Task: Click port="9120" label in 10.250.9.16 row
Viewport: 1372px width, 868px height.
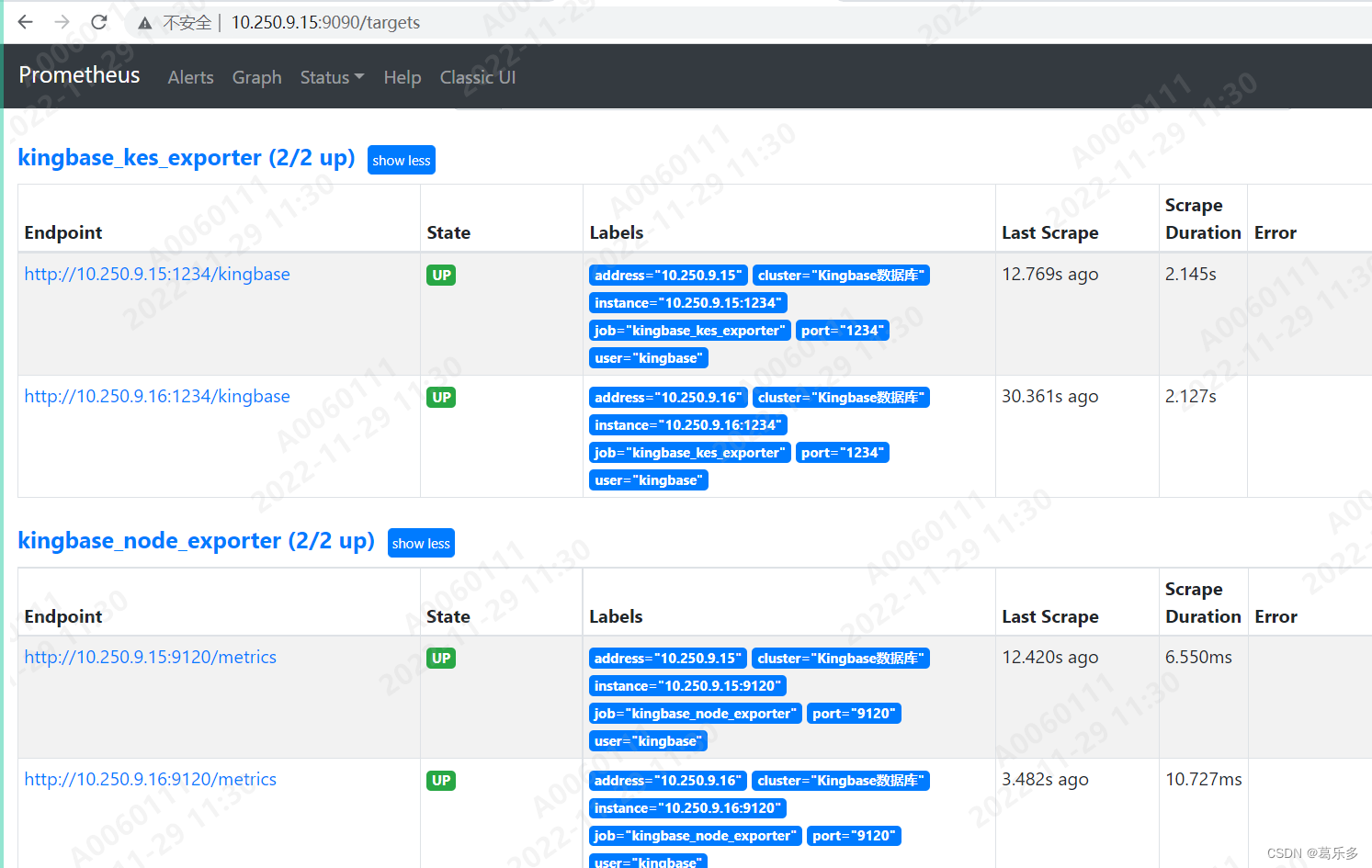Action: [854, 836]
